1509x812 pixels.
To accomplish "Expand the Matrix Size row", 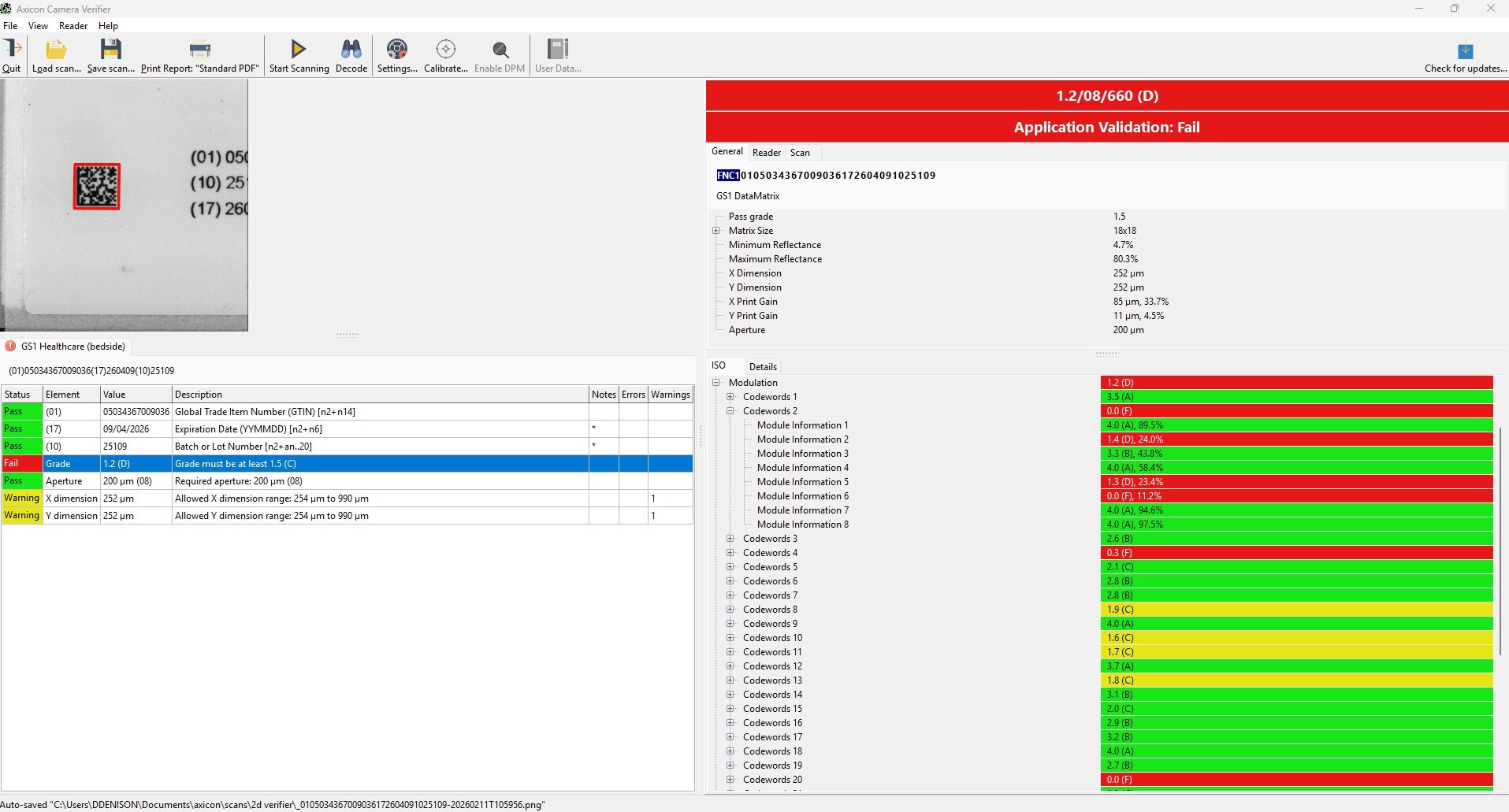I will click(716, 231).
